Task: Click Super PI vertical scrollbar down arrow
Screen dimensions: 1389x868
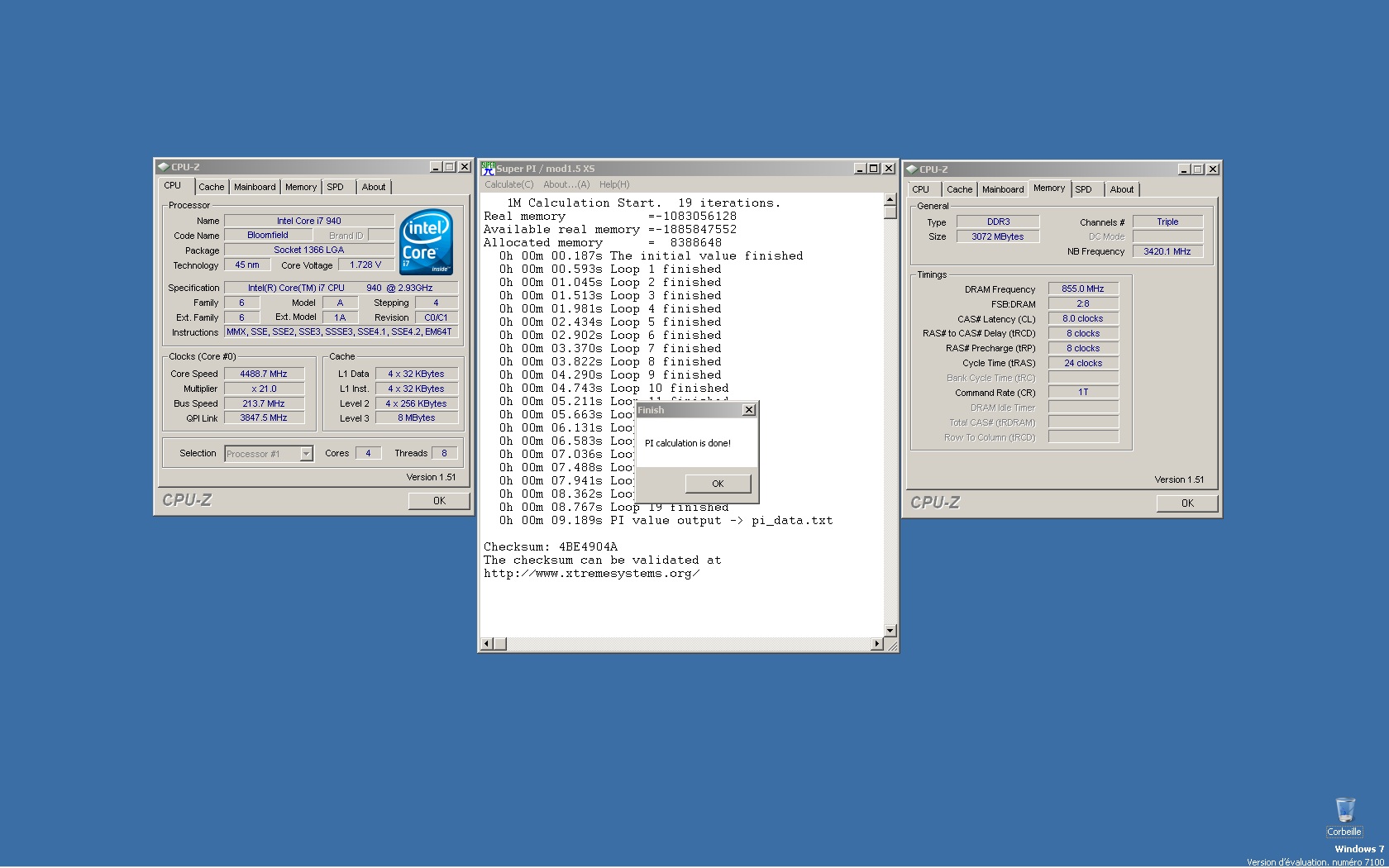Action: pos(890,631)
